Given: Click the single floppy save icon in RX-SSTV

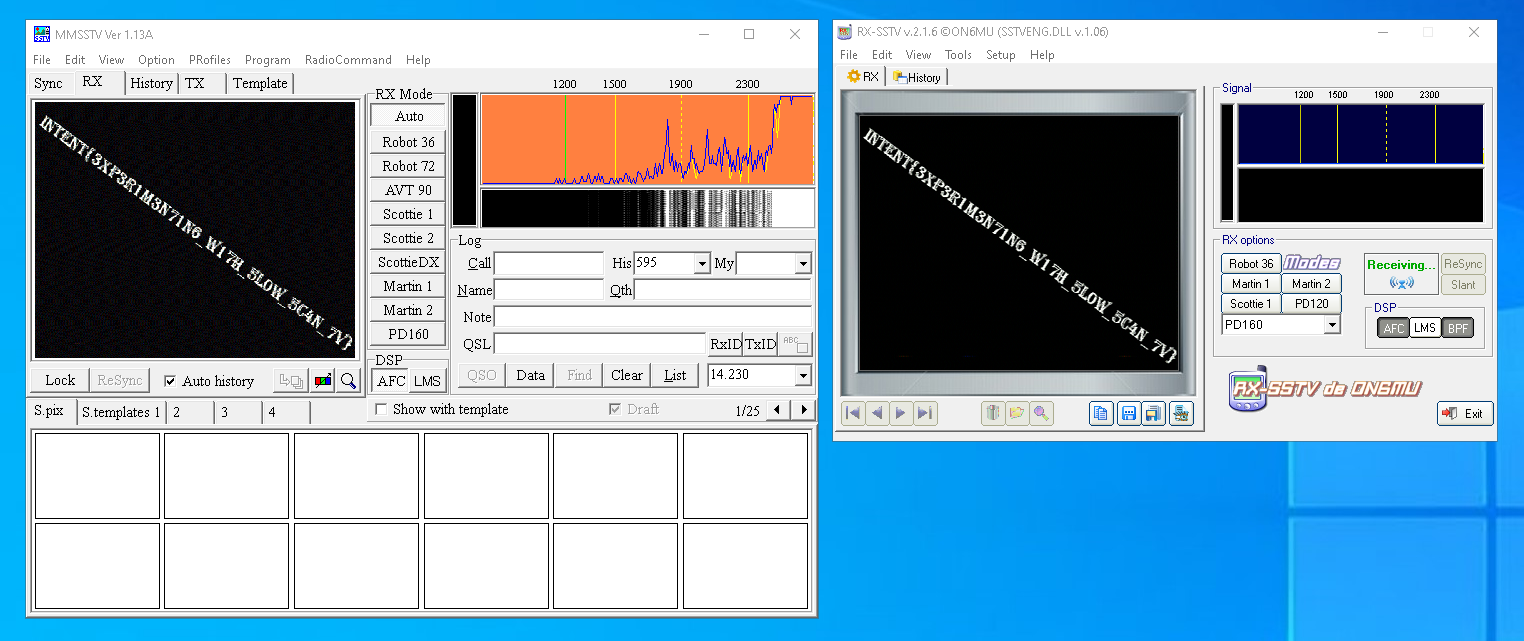Looking at the screenshot, I should 1129,413.
